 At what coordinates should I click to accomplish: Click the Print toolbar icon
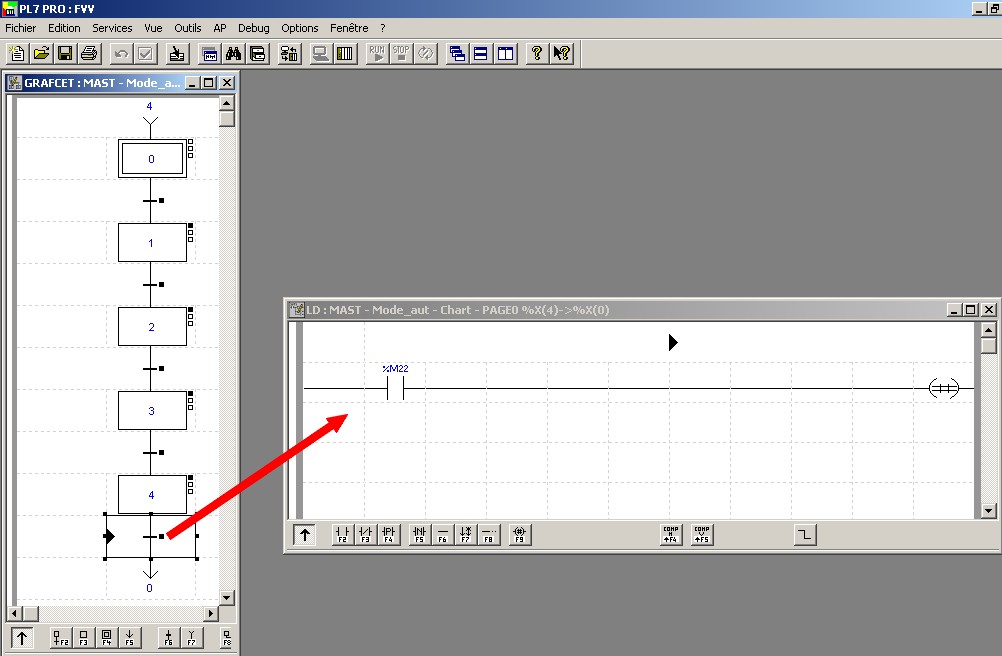click(89, 54)
